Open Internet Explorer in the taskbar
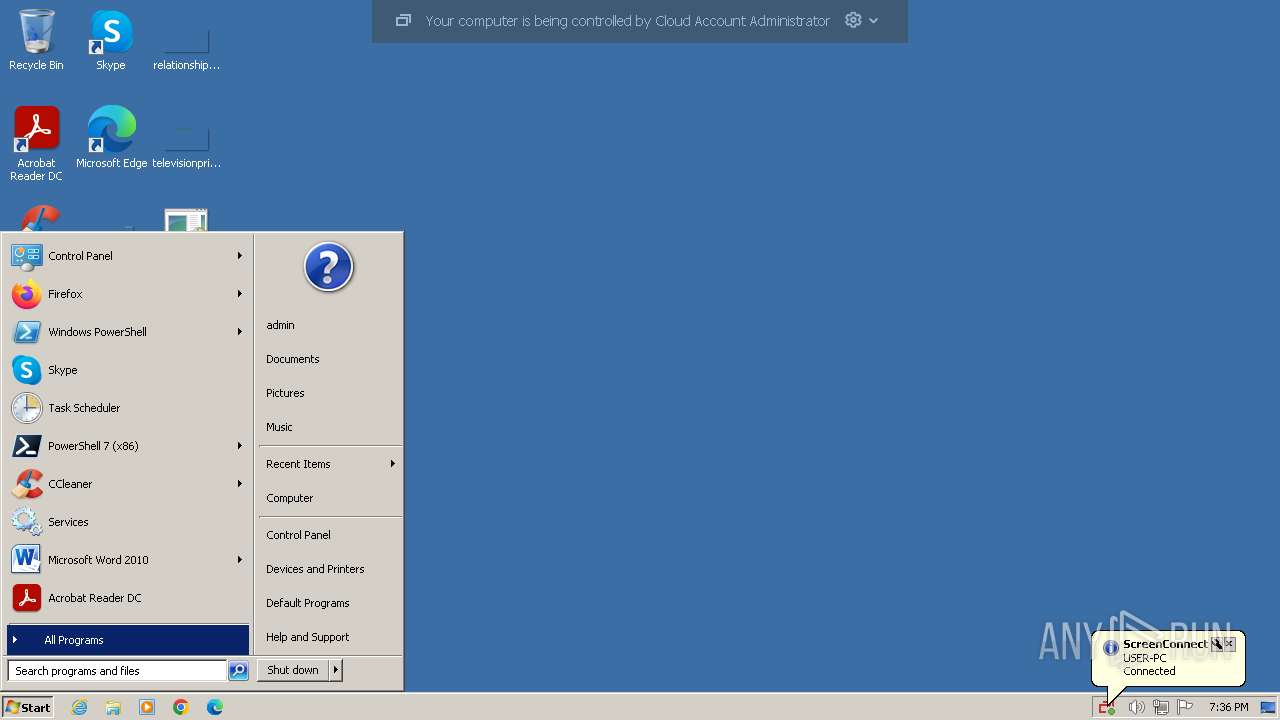 (79, 707)
